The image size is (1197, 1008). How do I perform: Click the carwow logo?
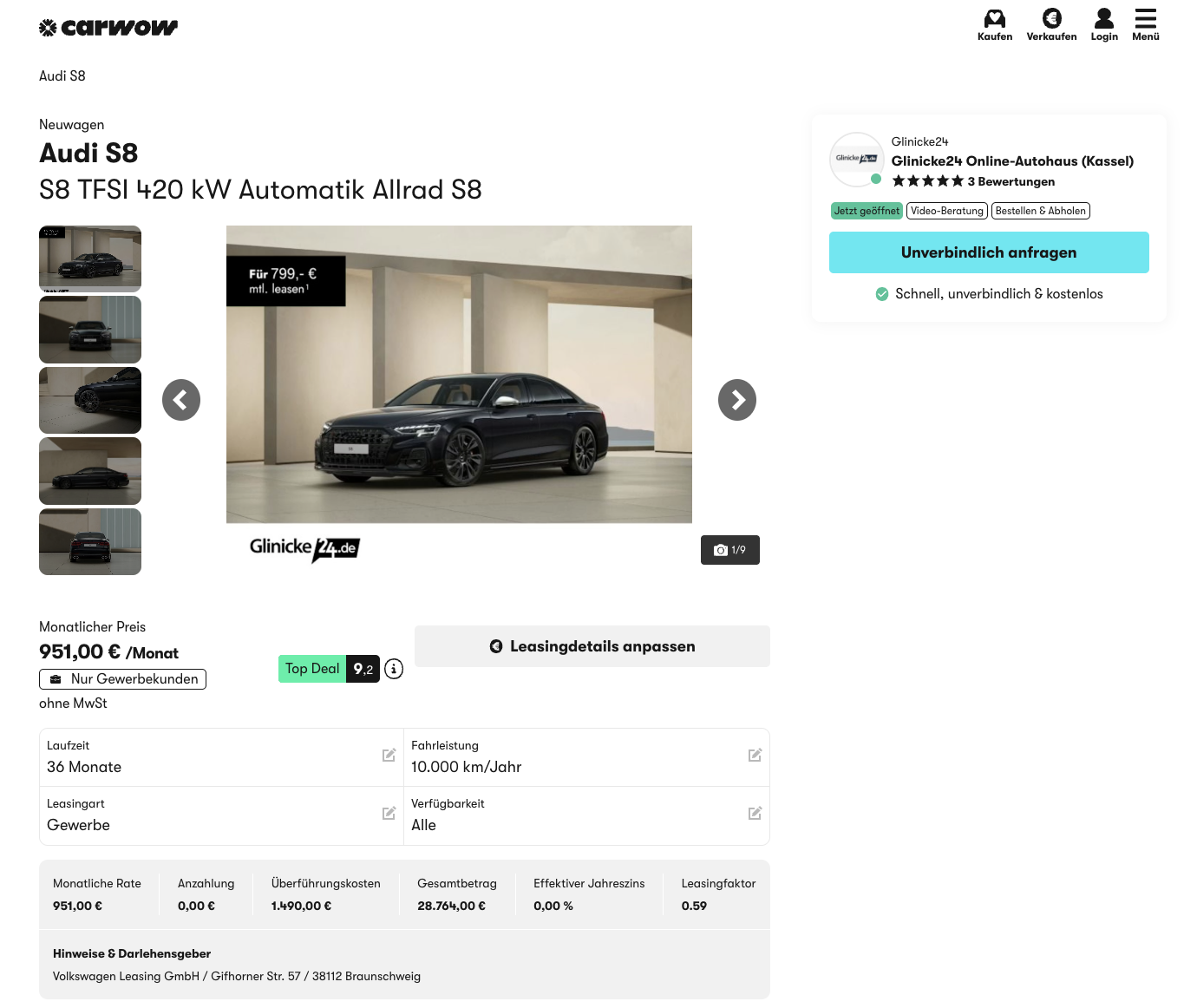coord(108,28)
